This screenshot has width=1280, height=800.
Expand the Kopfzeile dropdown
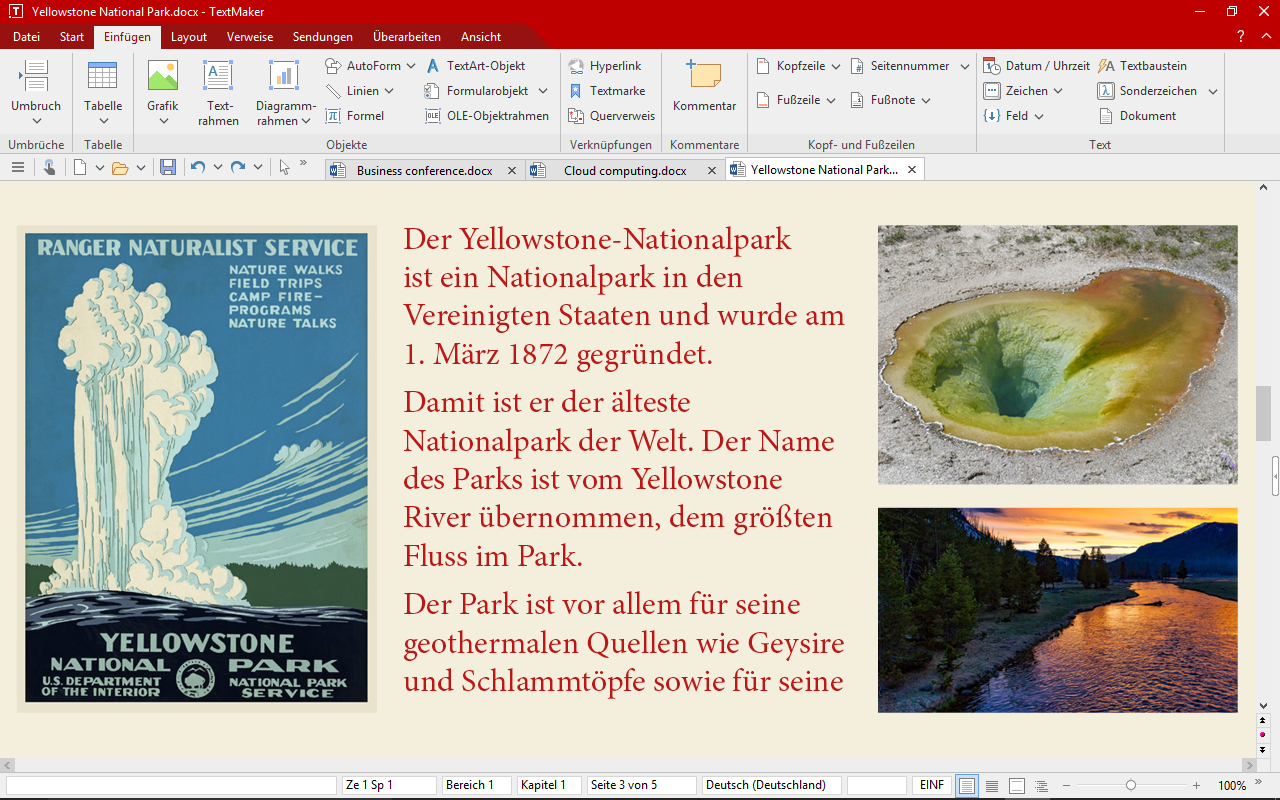836,66
